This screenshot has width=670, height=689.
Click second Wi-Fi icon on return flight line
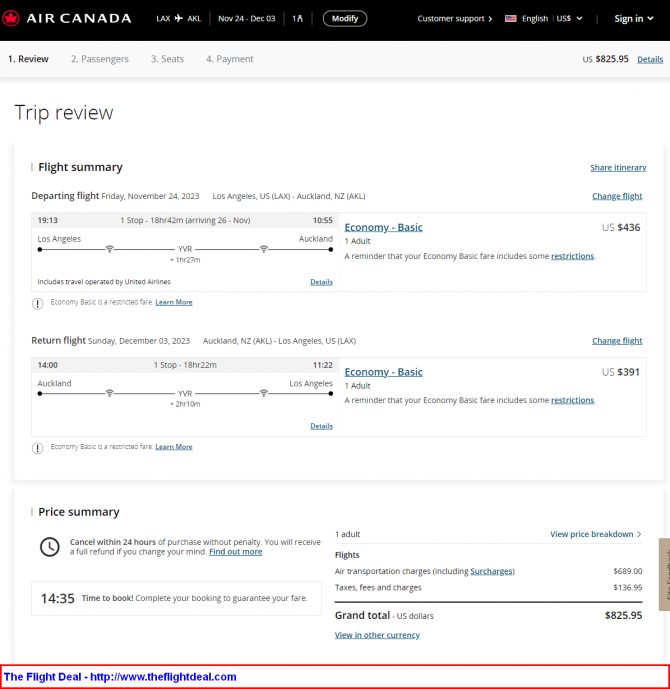click(264, 393)
